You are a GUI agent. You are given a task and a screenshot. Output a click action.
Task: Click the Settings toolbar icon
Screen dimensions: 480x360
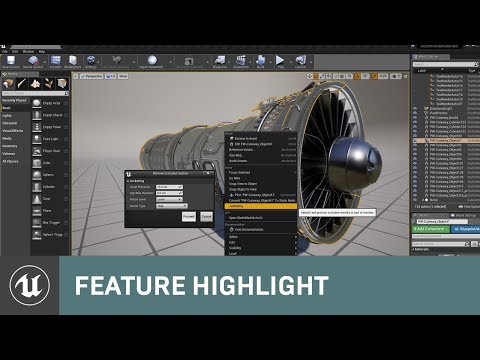click(x=91, y=60)
